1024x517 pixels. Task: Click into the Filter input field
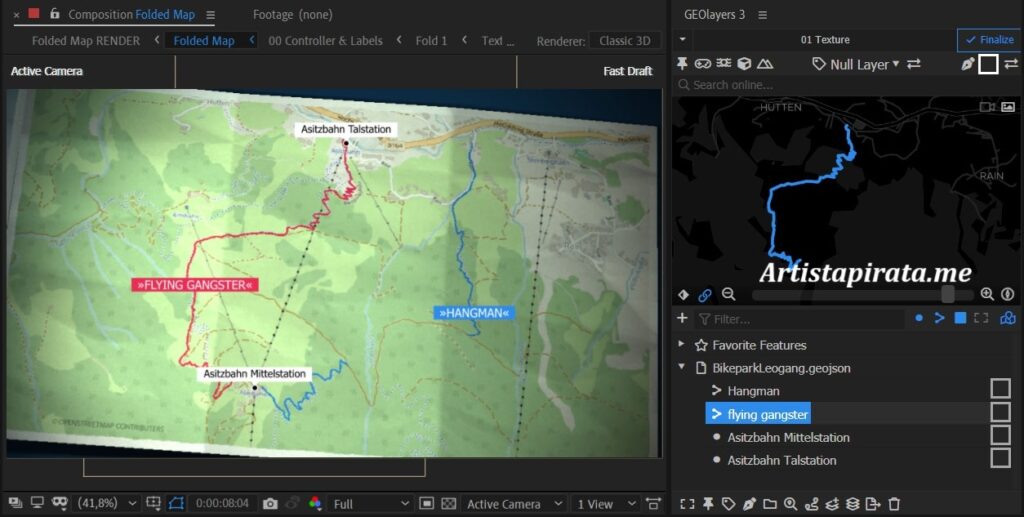coord(803,319)
